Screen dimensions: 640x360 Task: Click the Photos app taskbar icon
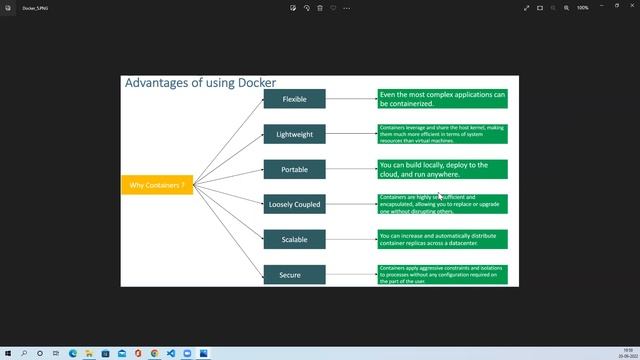(204, 353)
